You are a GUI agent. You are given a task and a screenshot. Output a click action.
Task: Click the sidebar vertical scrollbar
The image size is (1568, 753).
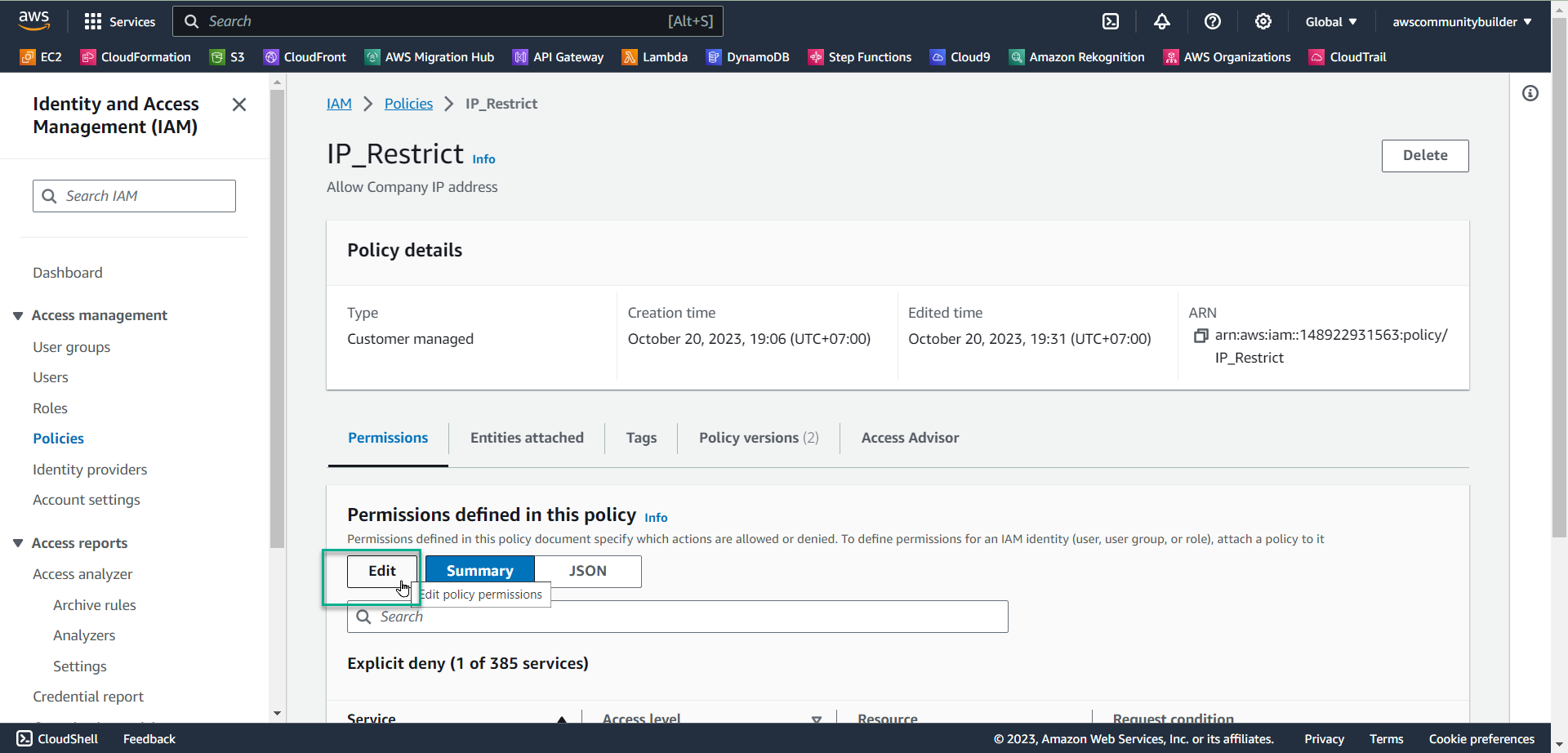pos(278,319)
